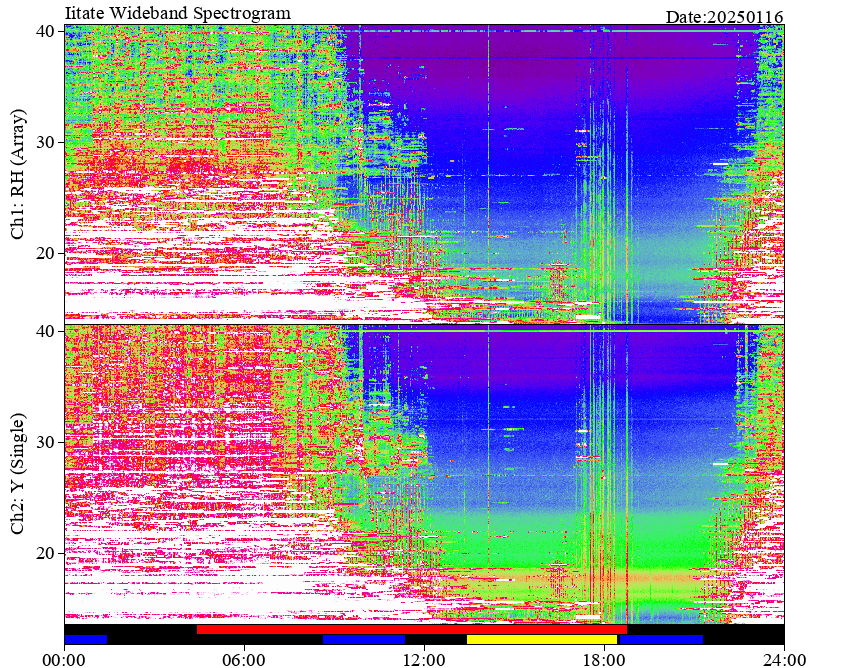848x668 pixels.
Task: Click the 40 tick on Ch2 axis
Action: (x=45, y=331)
